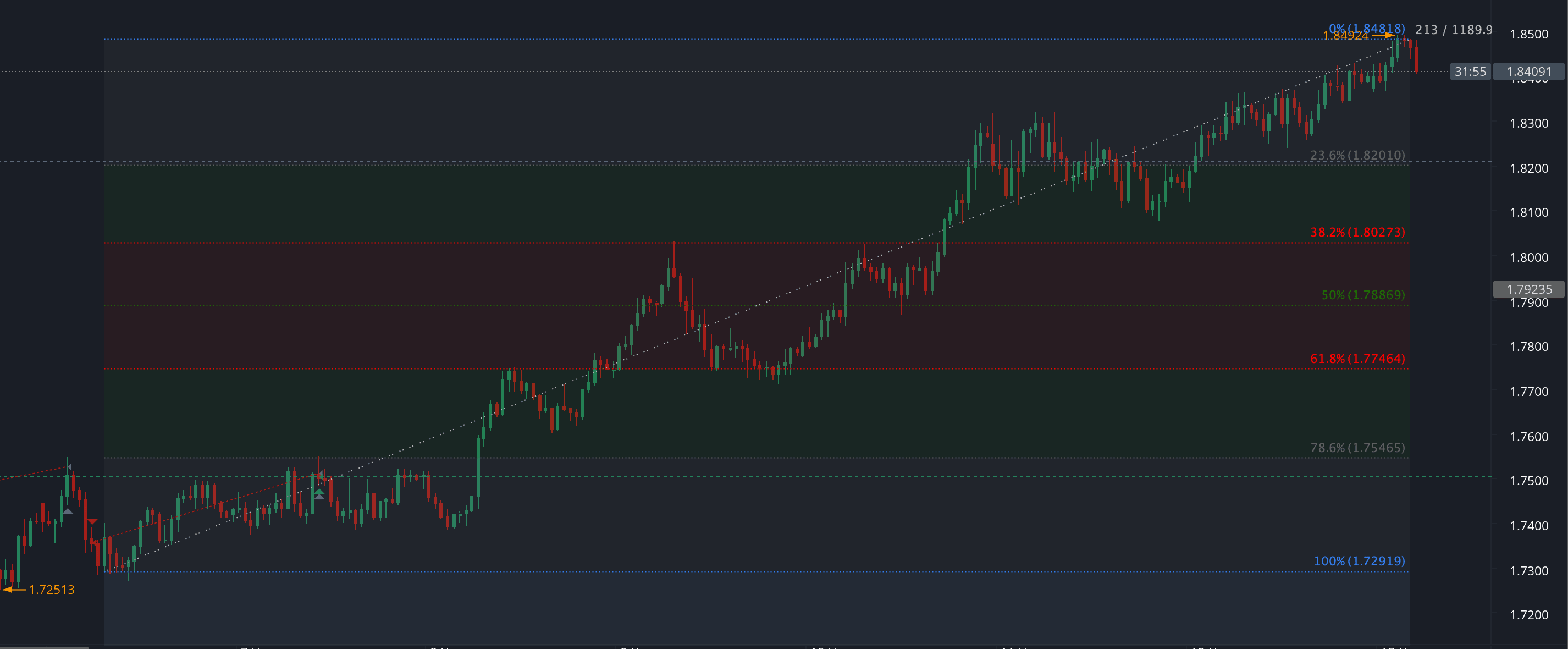Select the 0% (1.84818) Fibonacci label
Viewport: 1568px width, 649px height.
pyautogui.click(x=1367, y=28)
